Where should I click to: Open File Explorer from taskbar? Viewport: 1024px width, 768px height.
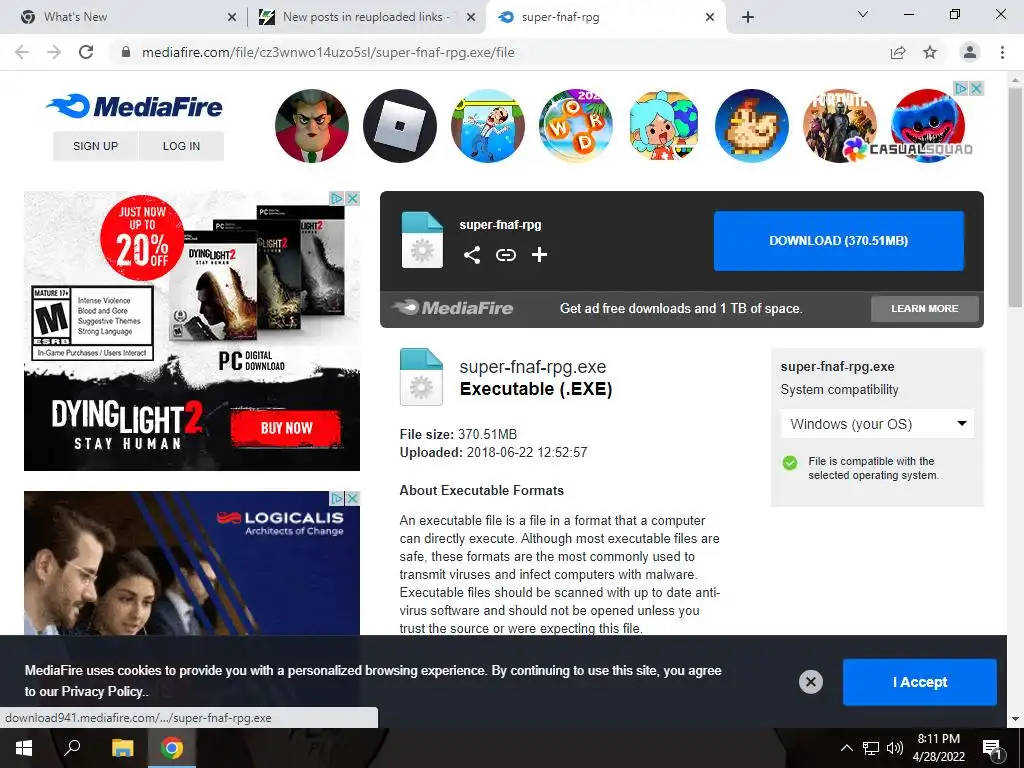(122, 748)
